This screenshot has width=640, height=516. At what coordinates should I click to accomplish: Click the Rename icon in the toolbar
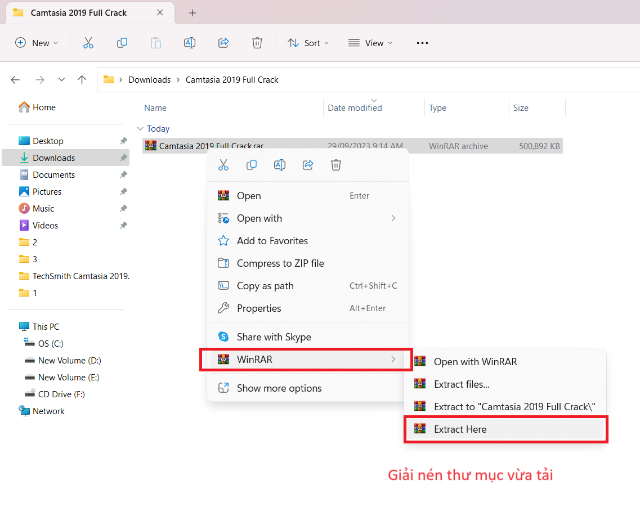click(x=189, y=43)
